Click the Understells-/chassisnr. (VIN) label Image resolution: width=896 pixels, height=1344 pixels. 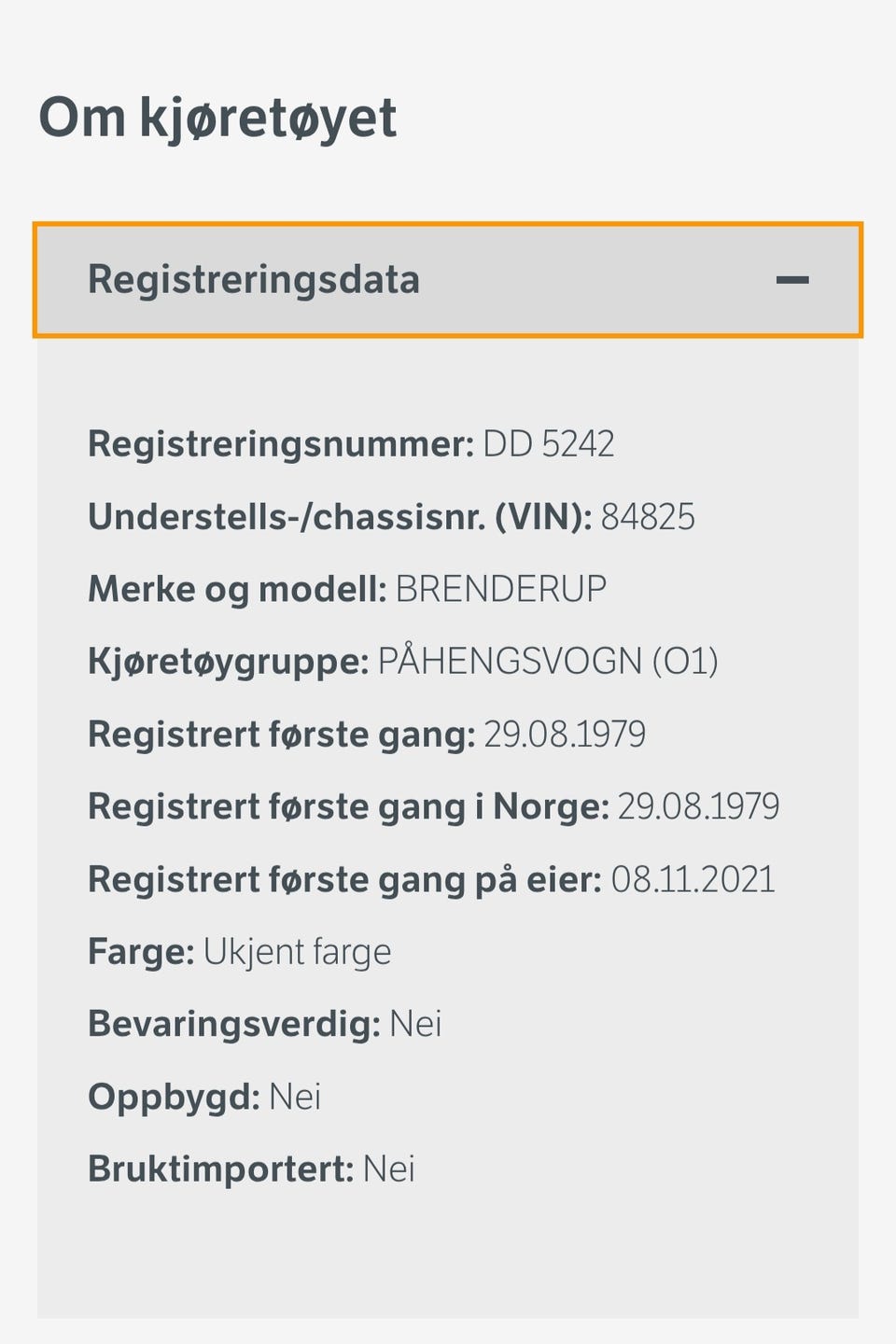click(x=340, y=517)
